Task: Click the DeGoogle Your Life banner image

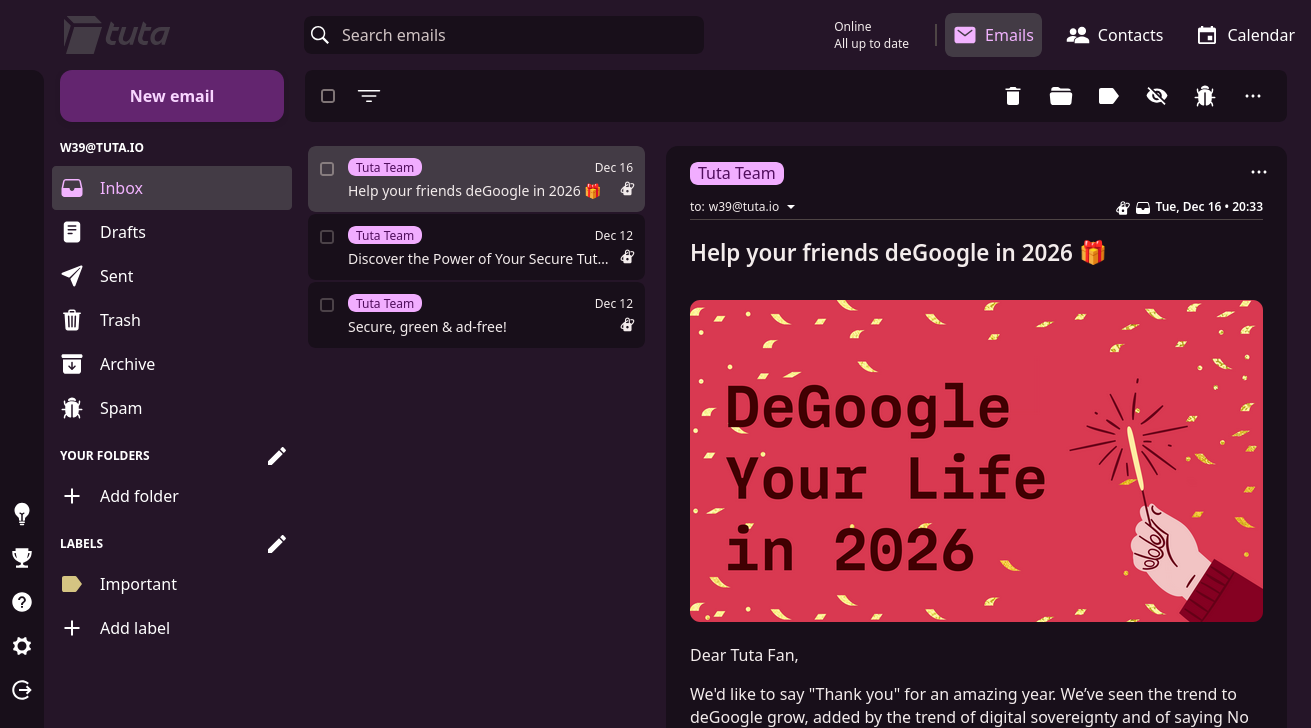Action: tap(976, 461)
